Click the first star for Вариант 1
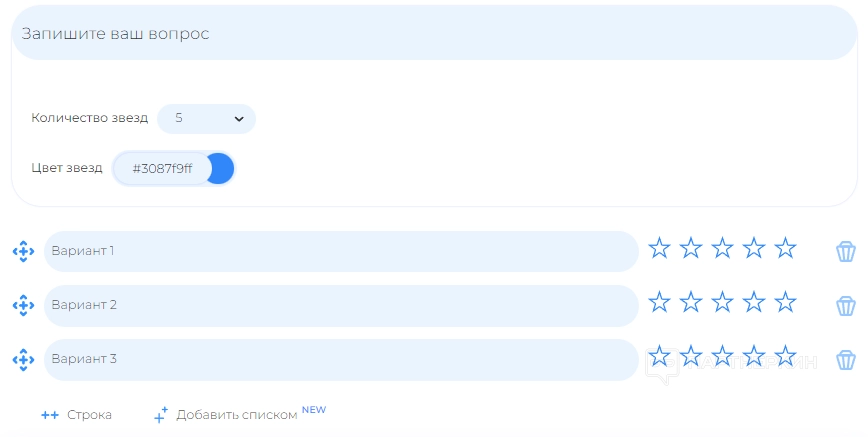The height and width of the screenshot is (437, 868). point(659,248)
